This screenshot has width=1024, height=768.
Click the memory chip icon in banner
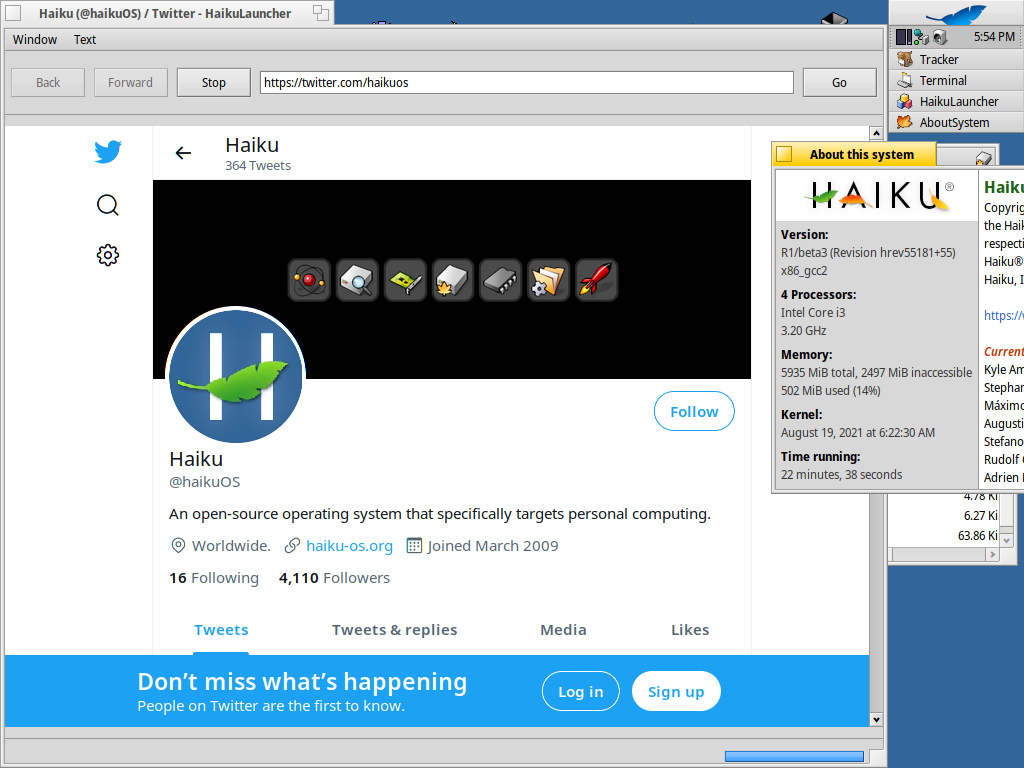(x=500, y=280)
